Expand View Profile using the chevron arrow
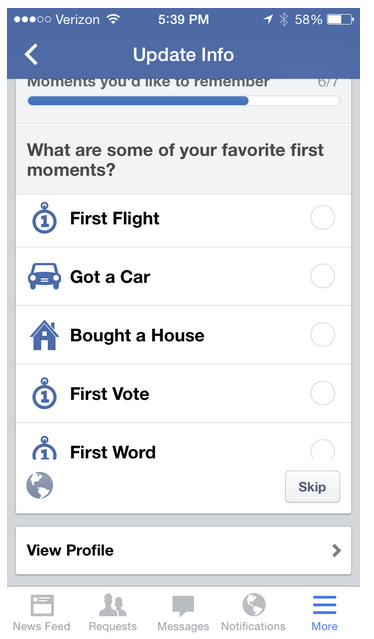374x639 pixels. (337, 551)
